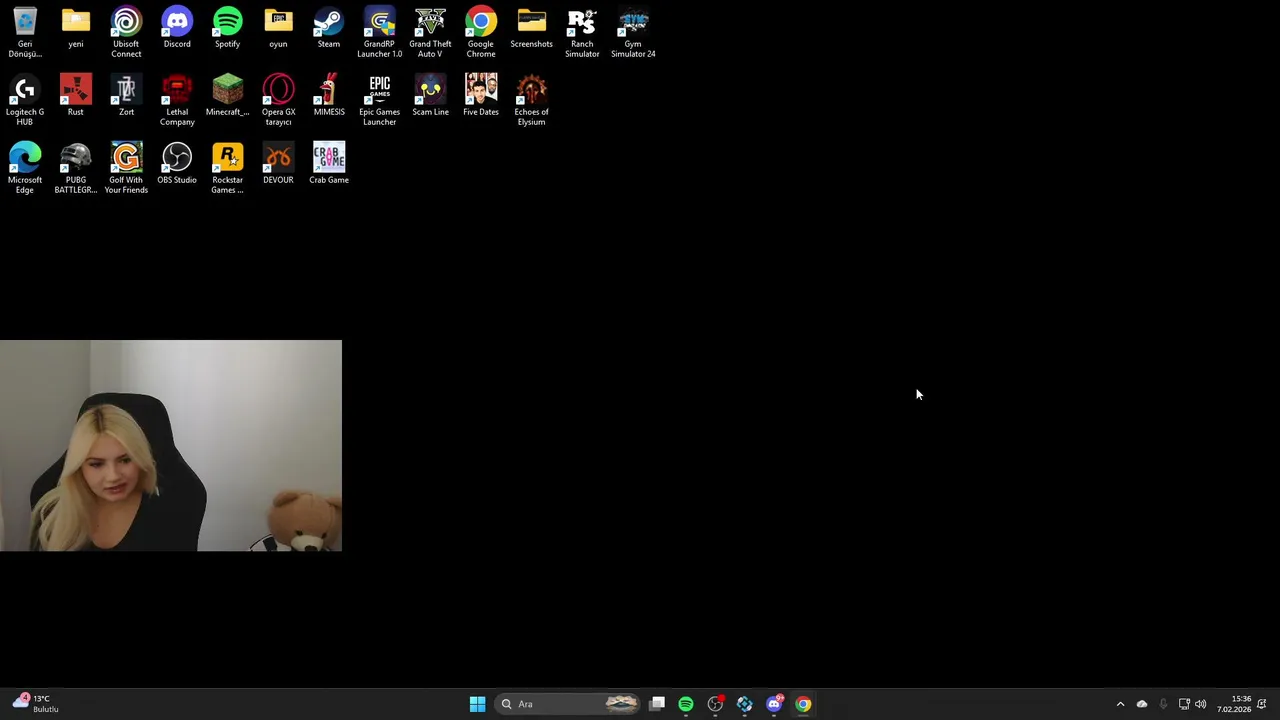This screenshot has height=720, width=1280.
Task: Open the notification bell in tray
Action: point(1262,704)
